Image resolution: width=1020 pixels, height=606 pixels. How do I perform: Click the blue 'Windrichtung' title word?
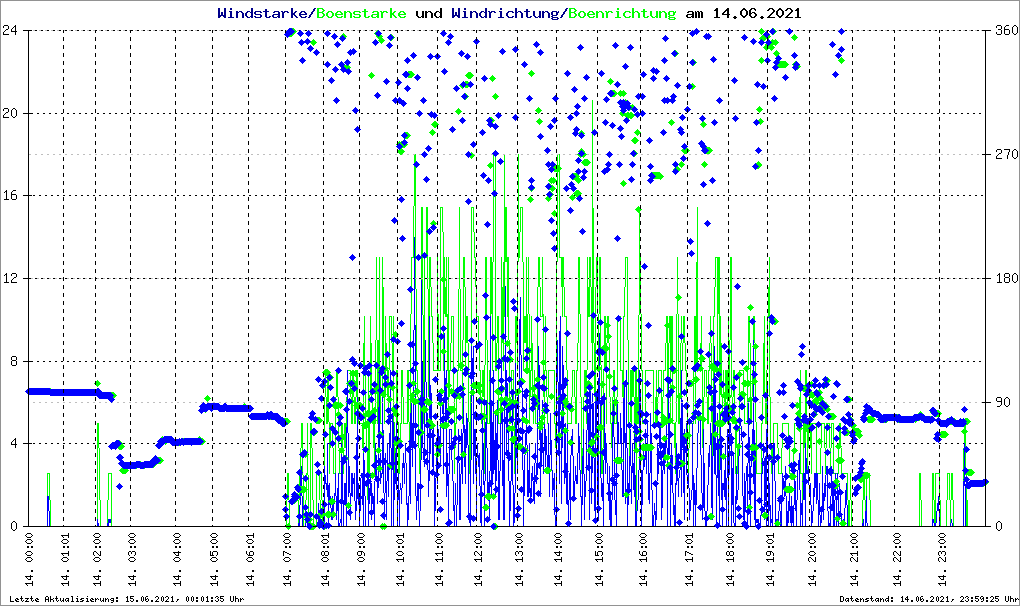tap(505, 13)
